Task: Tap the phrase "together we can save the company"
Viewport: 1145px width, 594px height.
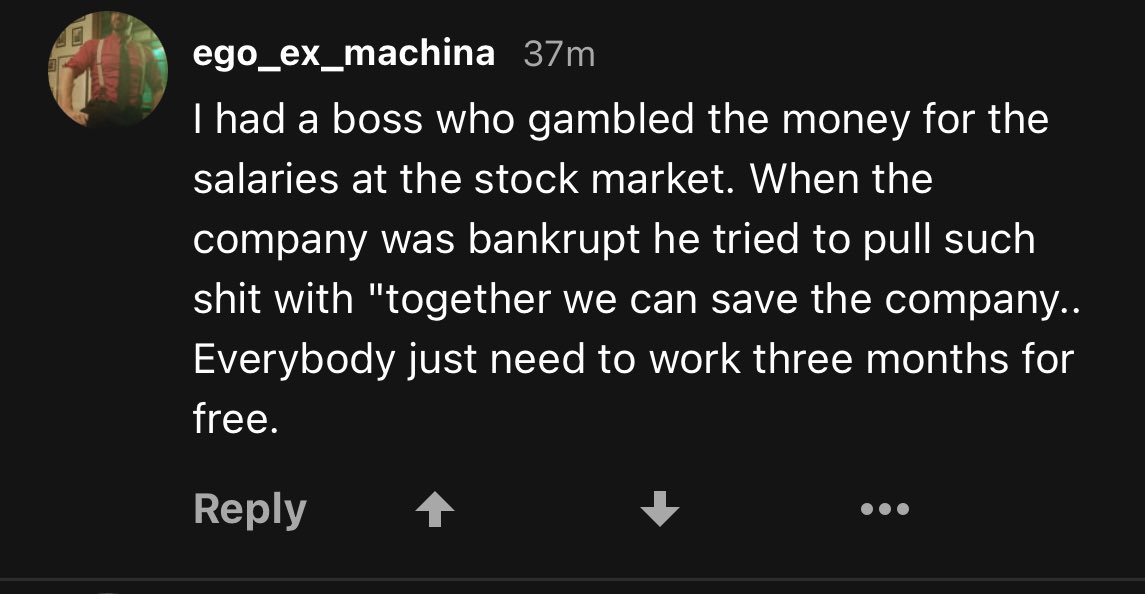Action: point(718,300)
